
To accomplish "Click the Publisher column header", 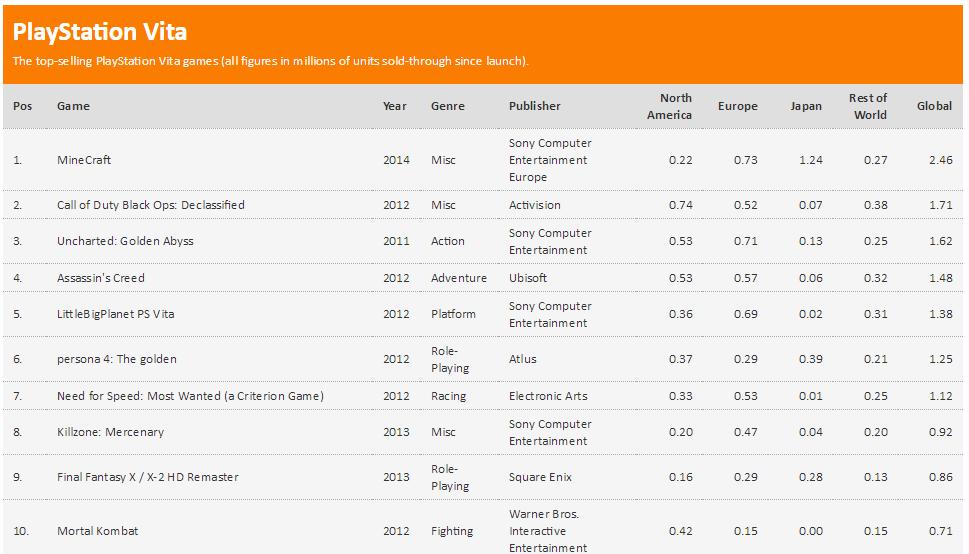I will pyautogui.click(x=535, y=106).
